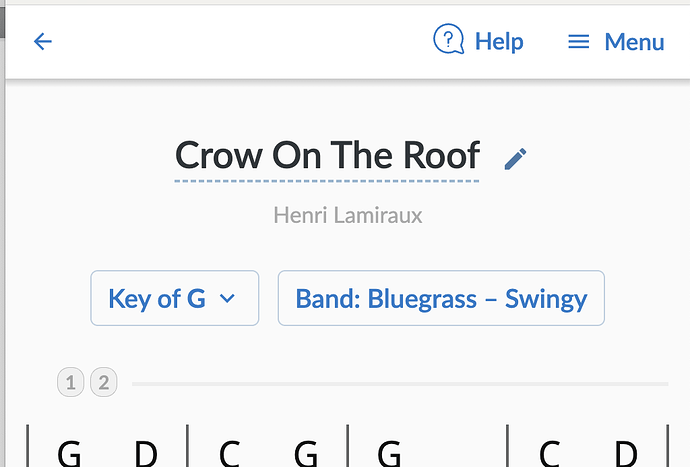
Task: Select section marker 1
Action: (x=71, y=382)
